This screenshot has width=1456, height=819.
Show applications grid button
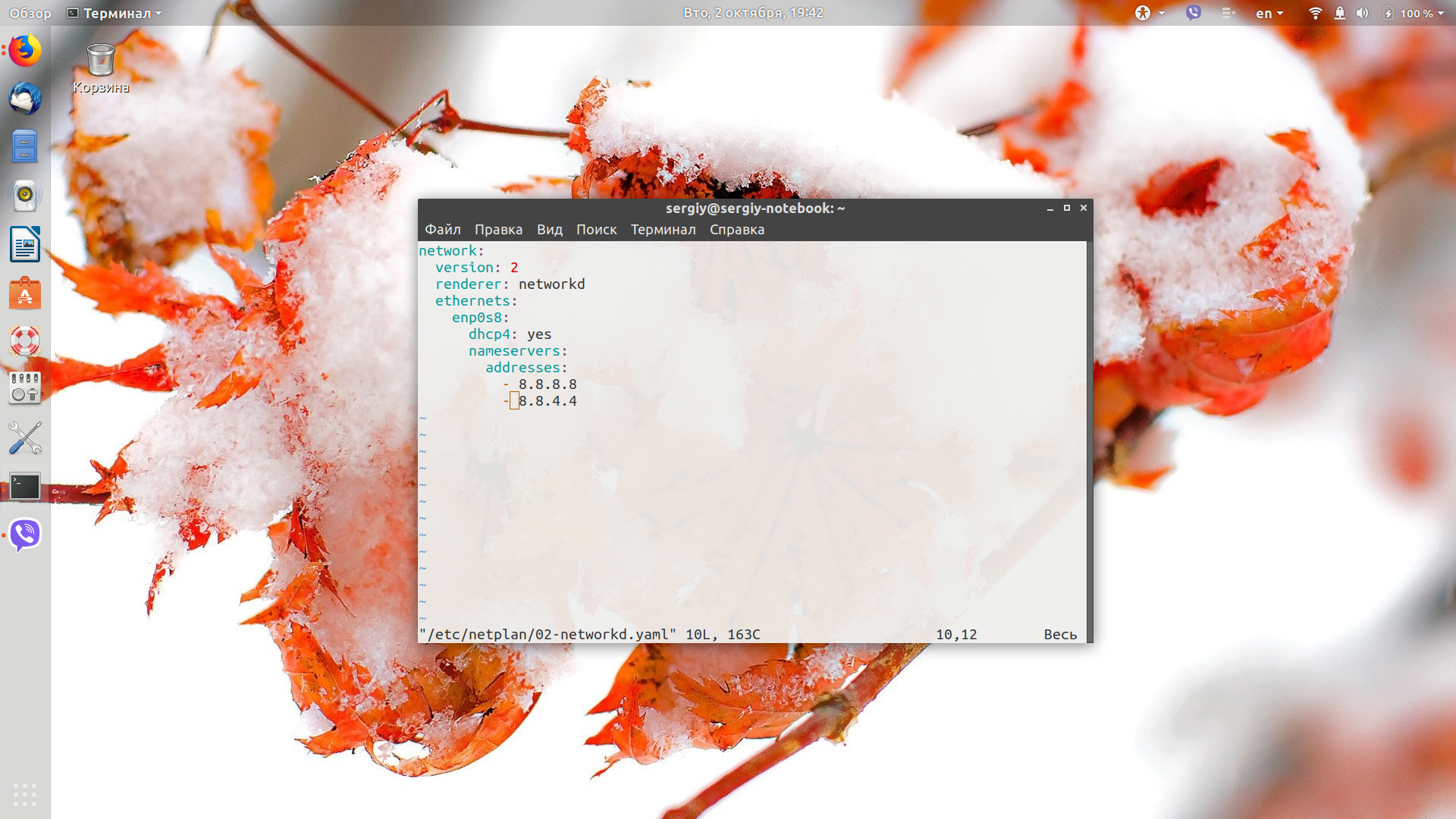tap(25, 794)
